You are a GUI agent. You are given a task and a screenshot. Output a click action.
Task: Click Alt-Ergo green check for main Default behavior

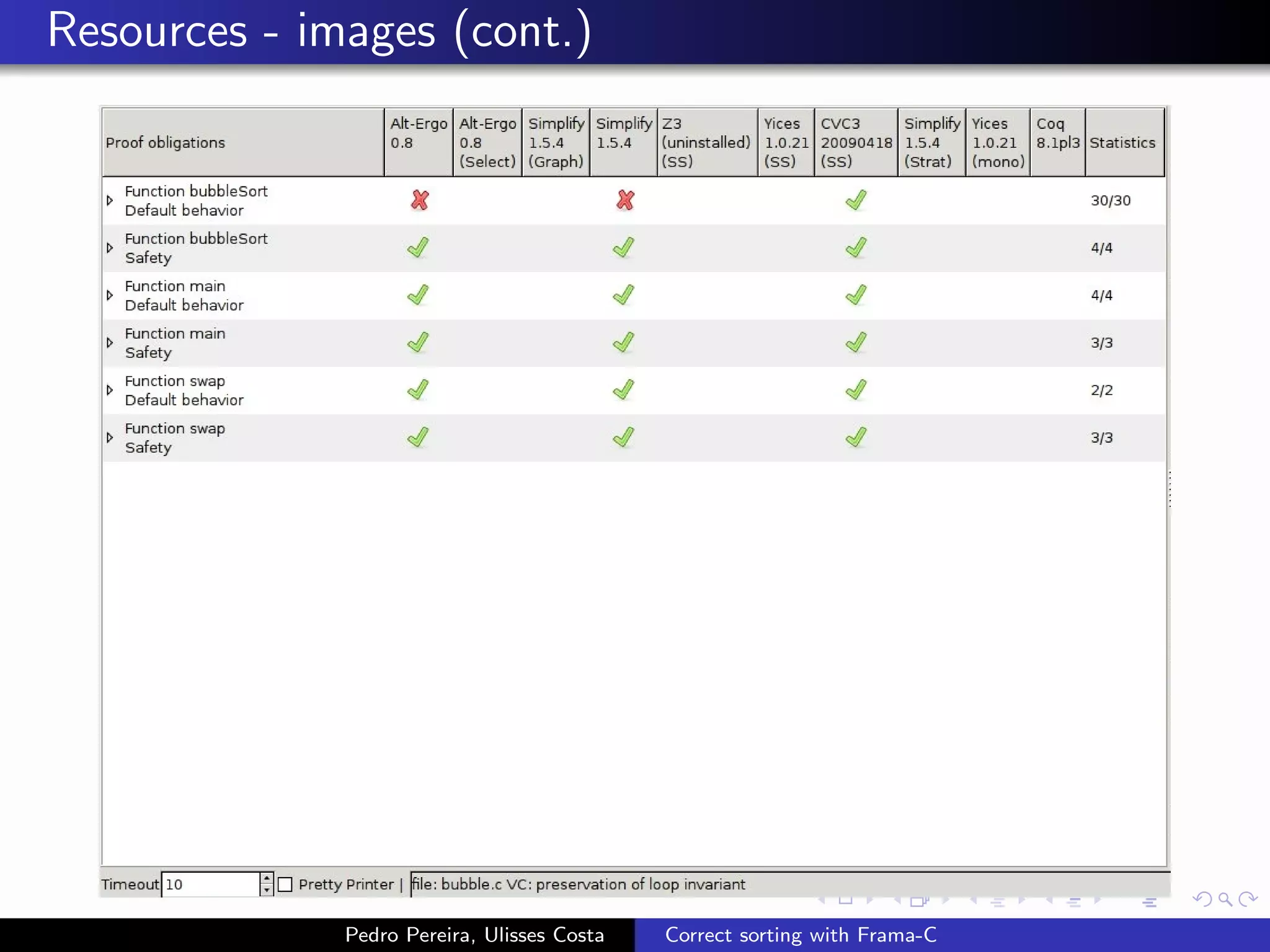[418, 295]
